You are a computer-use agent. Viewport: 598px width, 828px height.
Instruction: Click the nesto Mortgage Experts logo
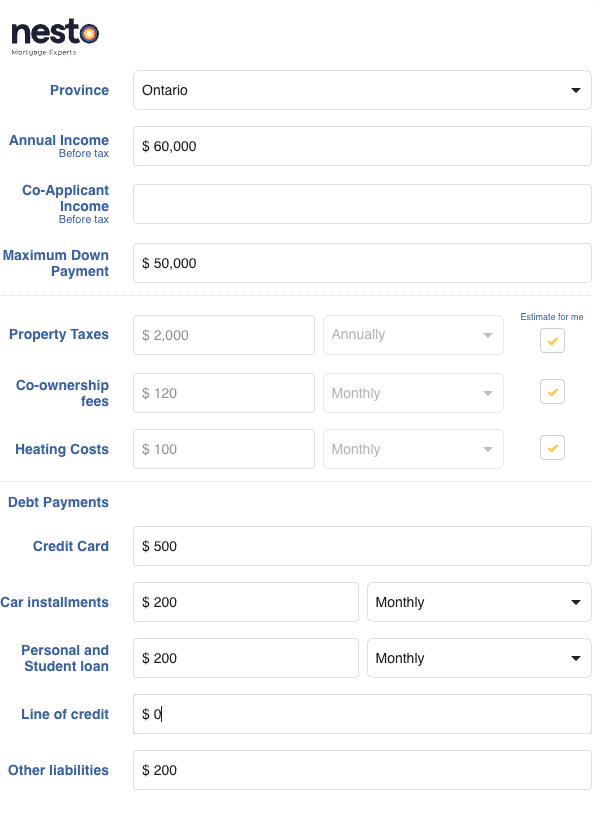(55, 37)
